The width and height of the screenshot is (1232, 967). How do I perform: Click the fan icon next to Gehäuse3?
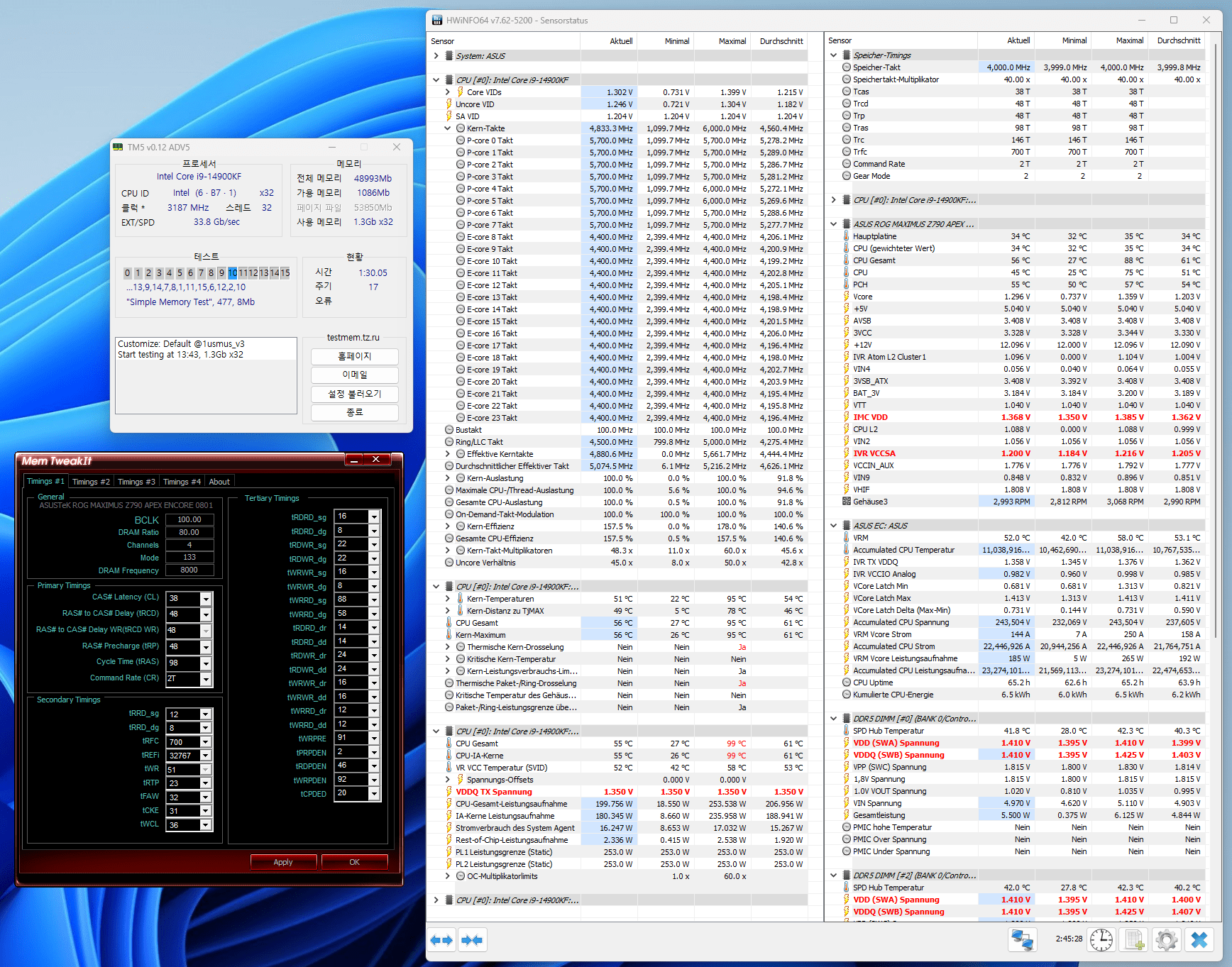tap(846, 502)
